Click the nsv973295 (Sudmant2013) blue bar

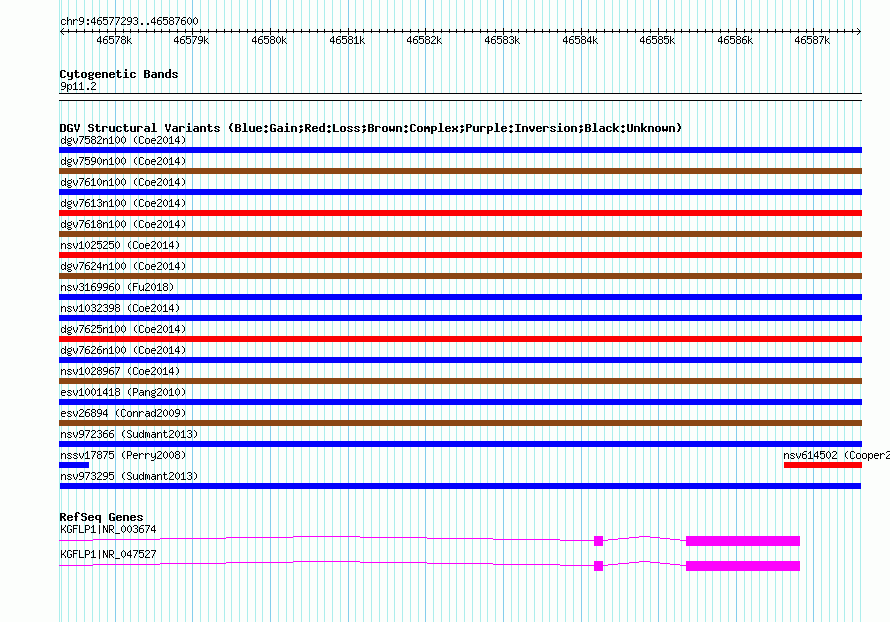pyautogui.click(x=460, y=486)
